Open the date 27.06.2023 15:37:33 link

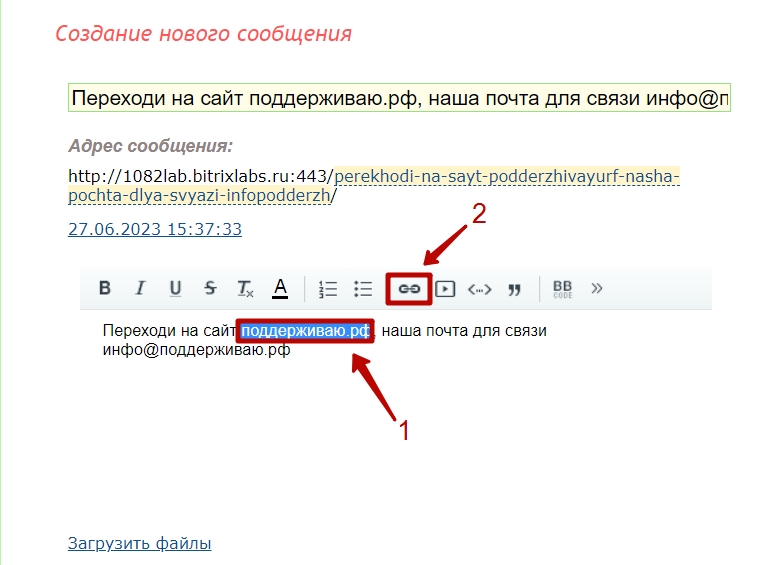click(x=155, y=229)
